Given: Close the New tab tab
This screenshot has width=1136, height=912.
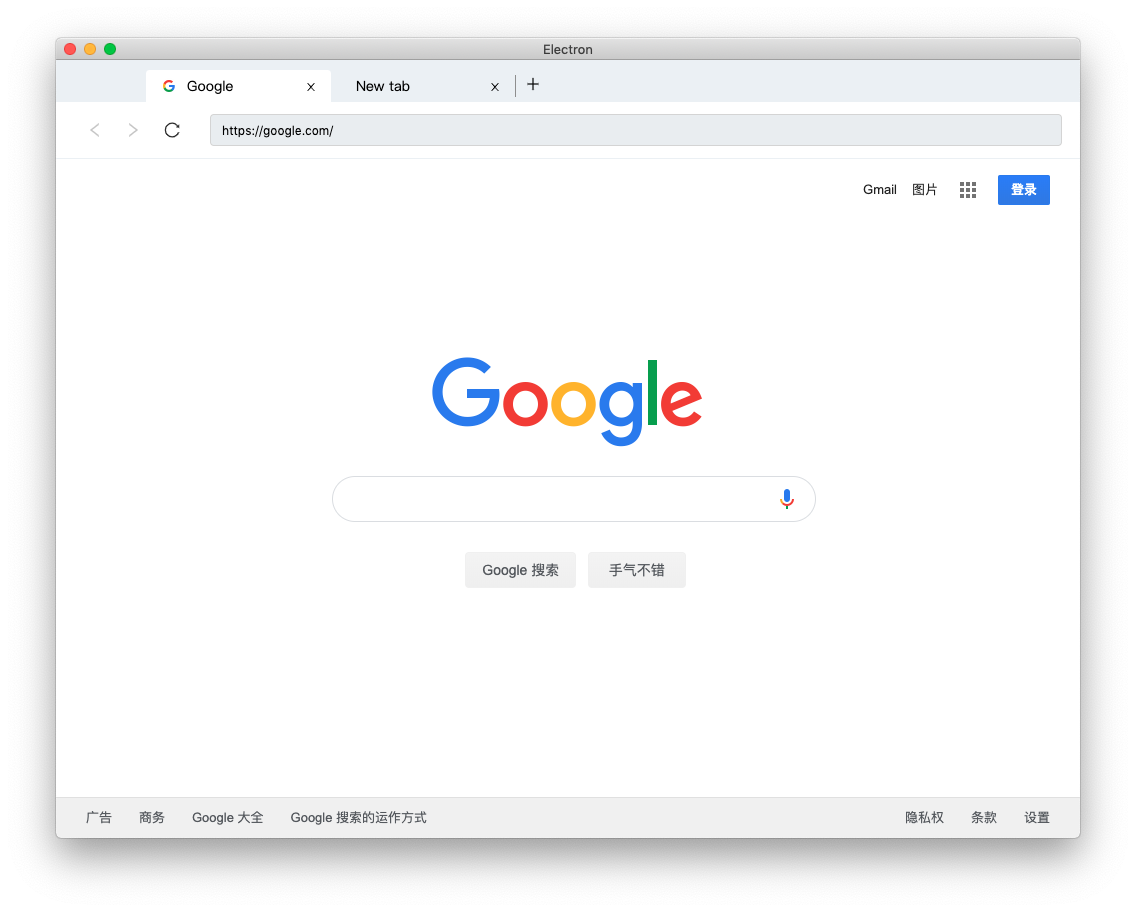Looking at the screenshot, I should coord(495,87).
